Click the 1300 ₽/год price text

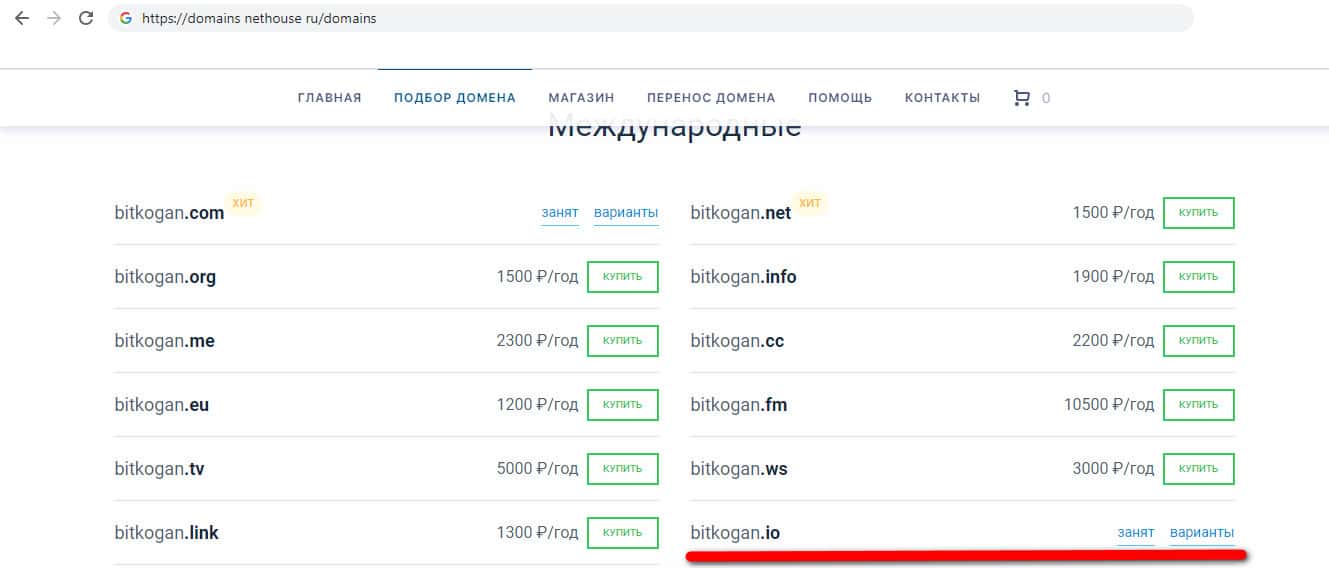pos(537,533)
